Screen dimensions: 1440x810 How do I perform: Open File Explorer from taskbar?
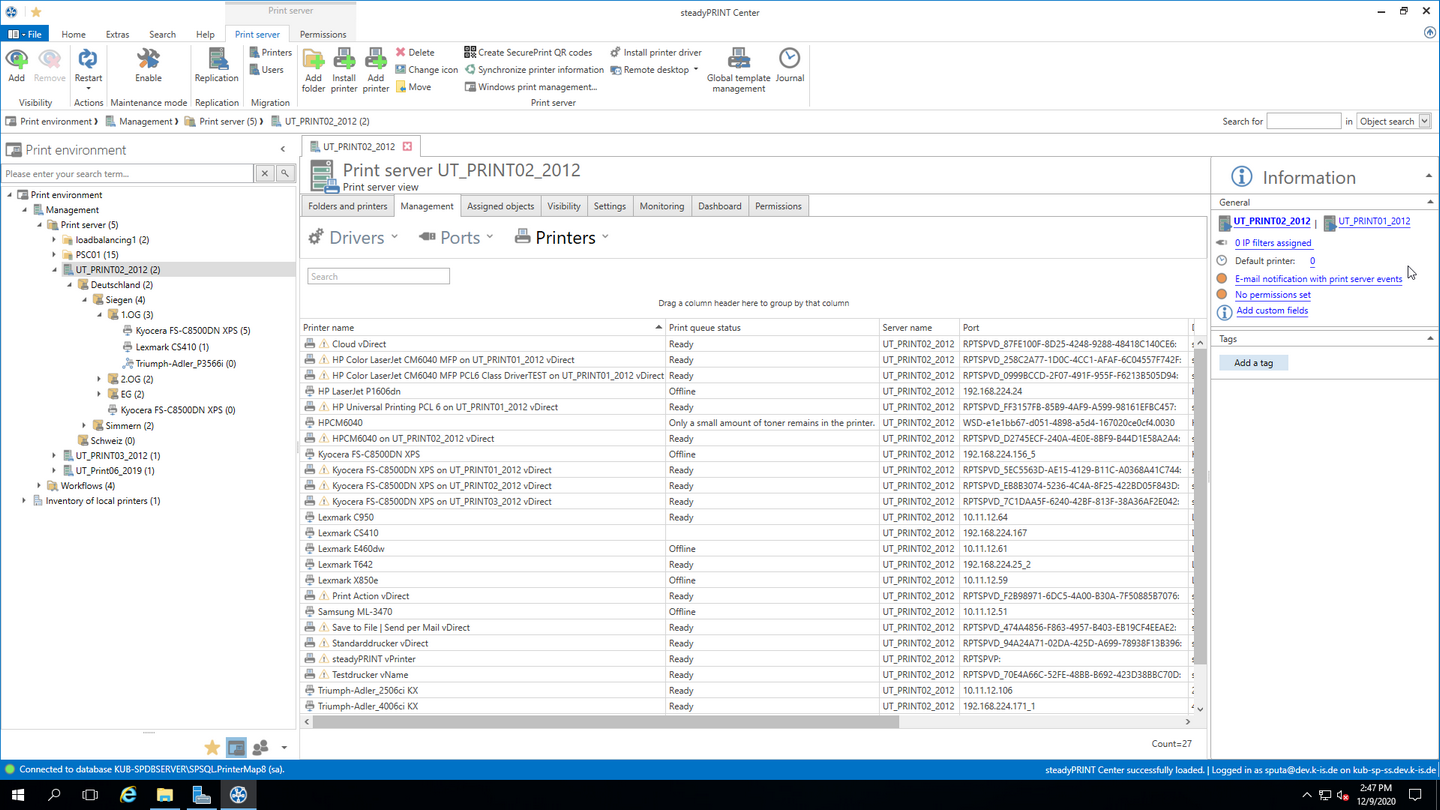click(x=165, y=795)
